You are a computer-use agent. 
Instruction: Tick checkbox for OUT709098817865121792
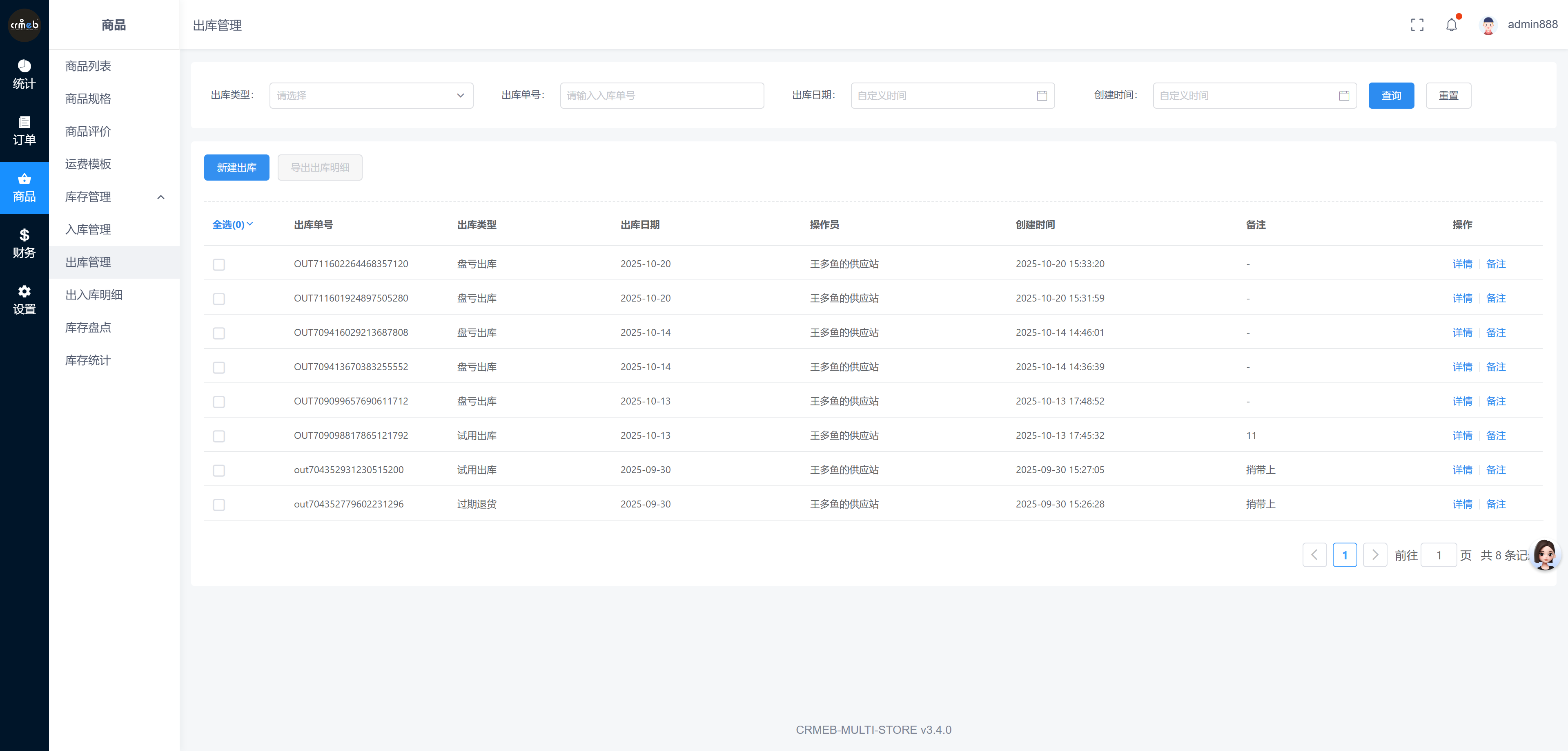(x=218, y=436)
